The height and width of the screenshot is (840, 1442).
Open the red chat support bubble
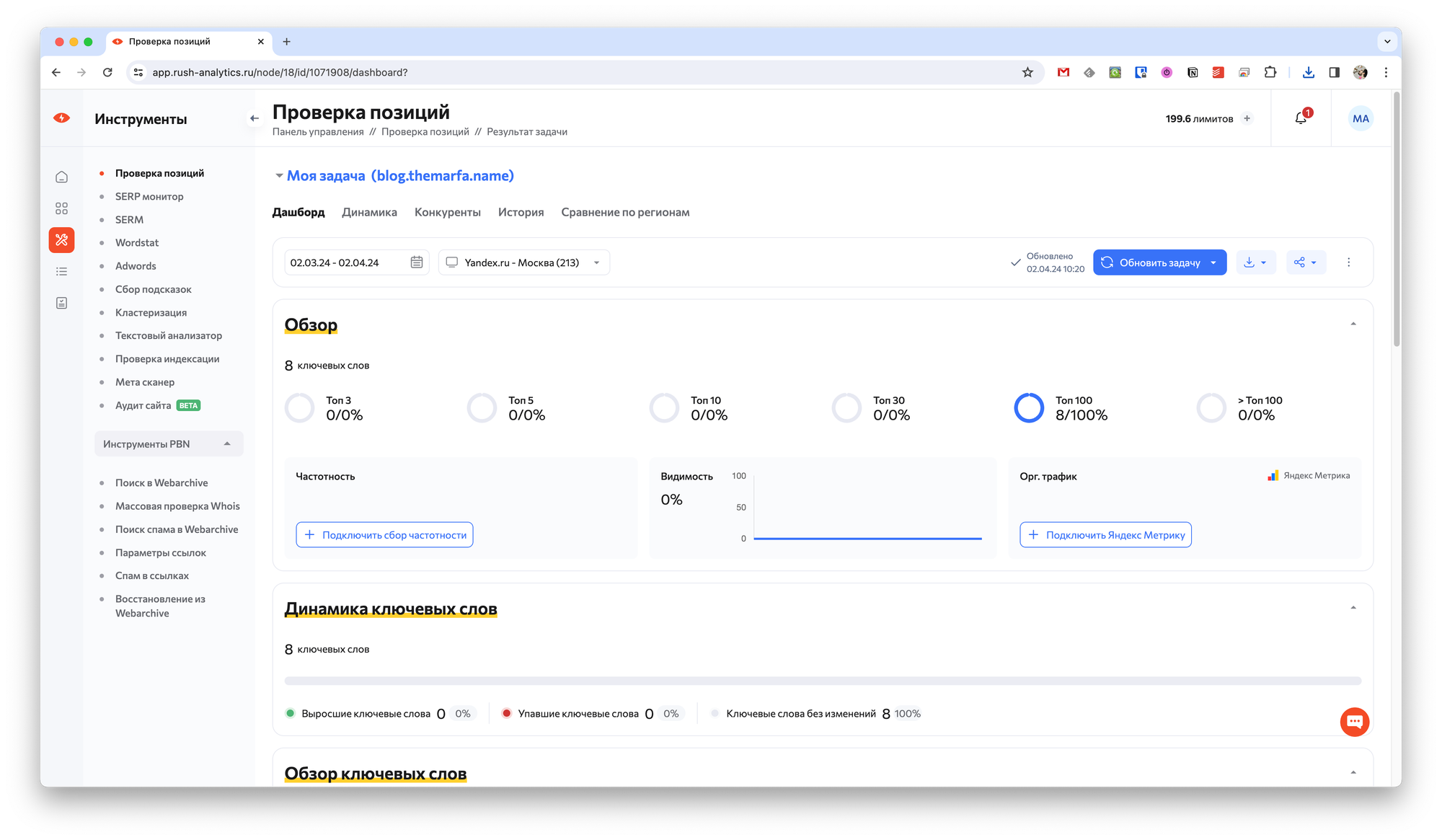(1354, 722)
